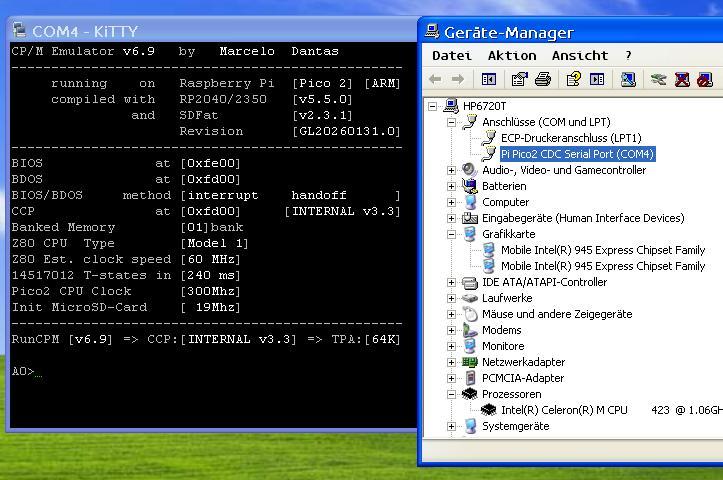This screenshot has height=480, width=723.
Task: Click the 'Pico2 CPU Clock' line in KiTTY
Action: point(126,291)
